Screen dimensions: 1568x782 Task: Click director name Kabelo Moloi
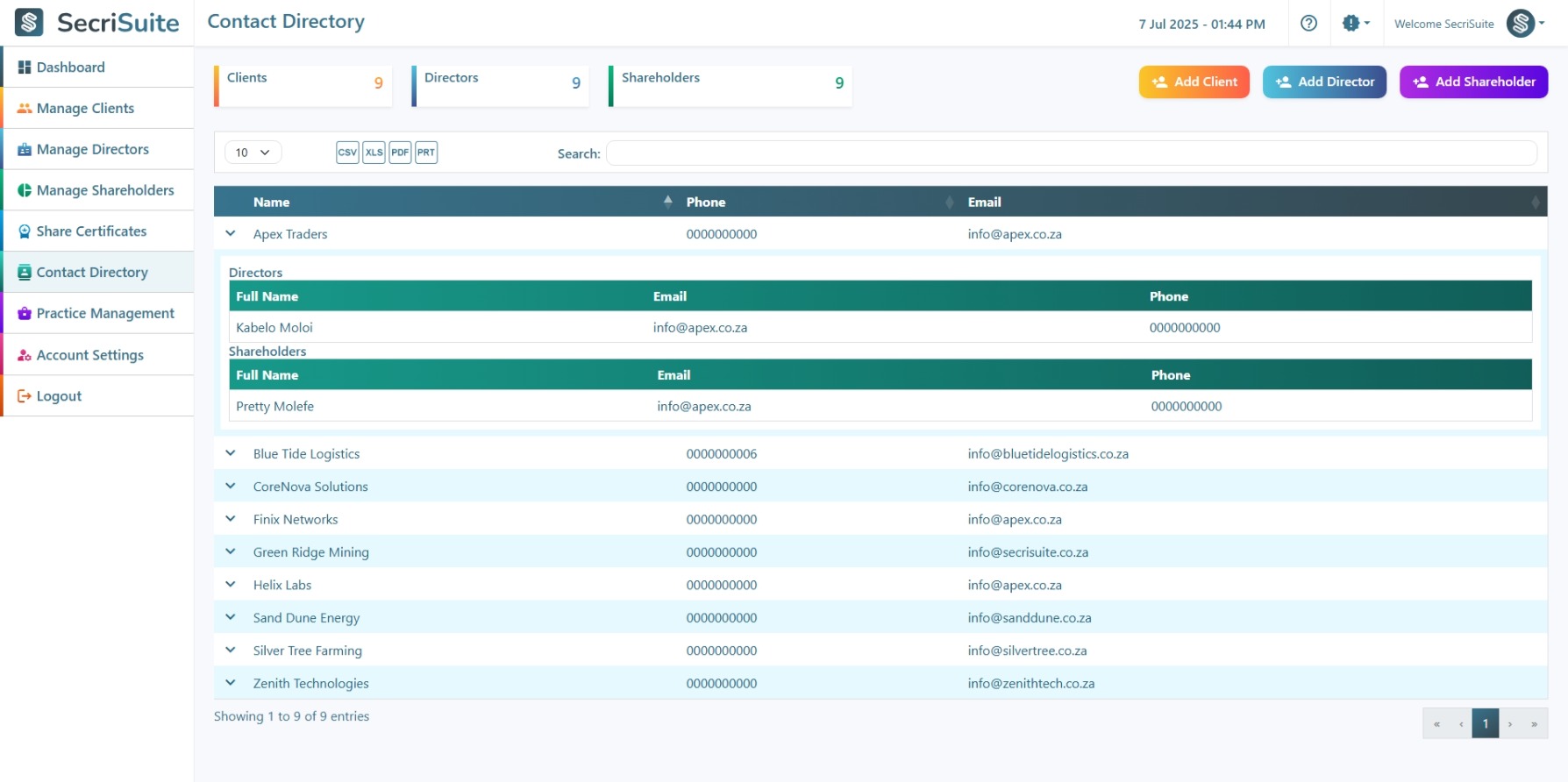274,328
